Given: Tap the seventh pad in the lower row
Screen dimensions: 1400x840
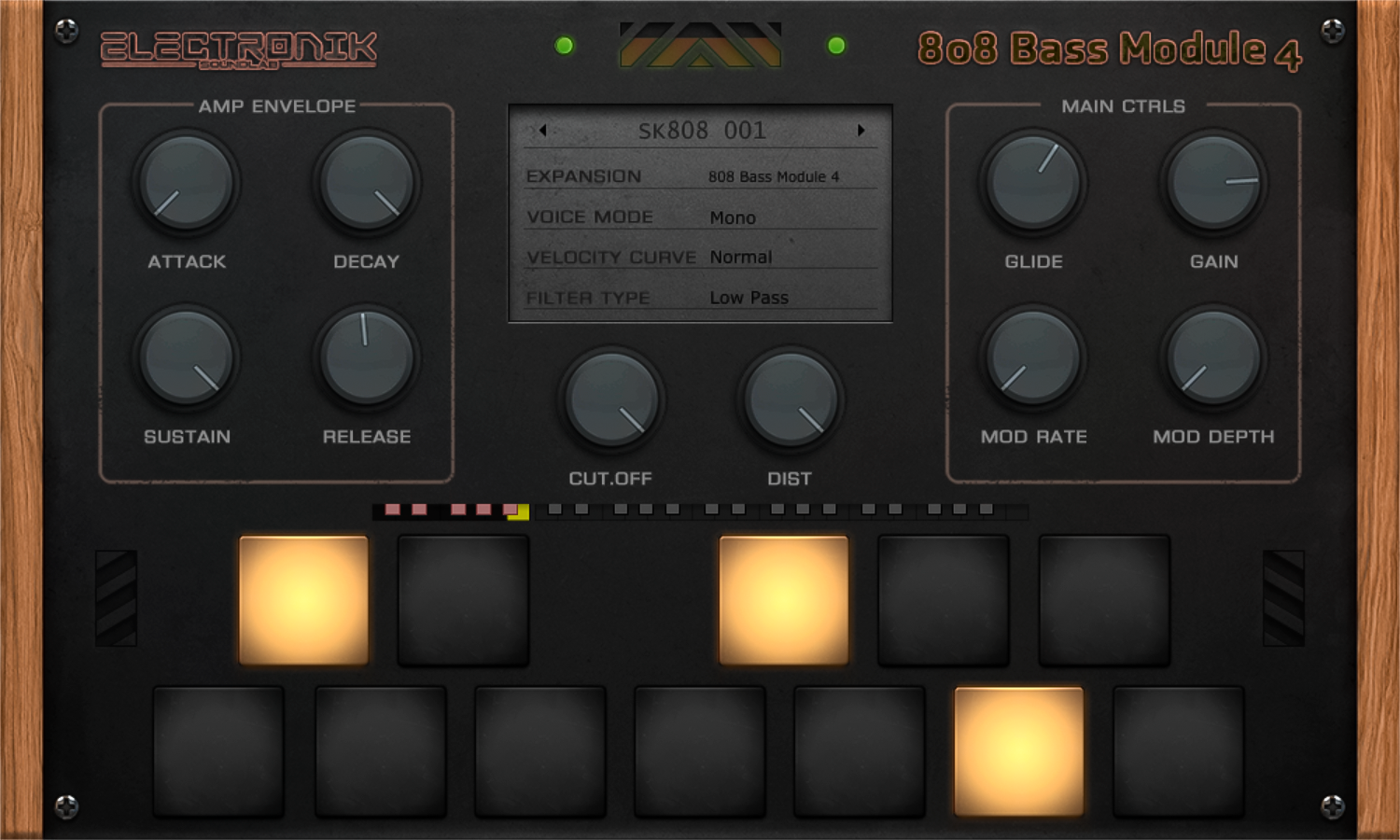Looking at the screenshot, I should tap(1179, 752).
